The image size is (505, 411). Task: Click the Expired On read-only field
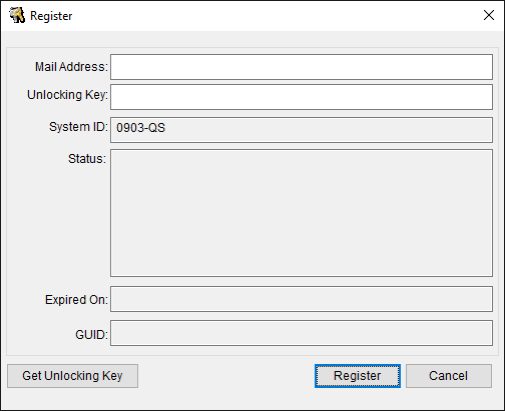pyautogui.click(x=301, y=299)
